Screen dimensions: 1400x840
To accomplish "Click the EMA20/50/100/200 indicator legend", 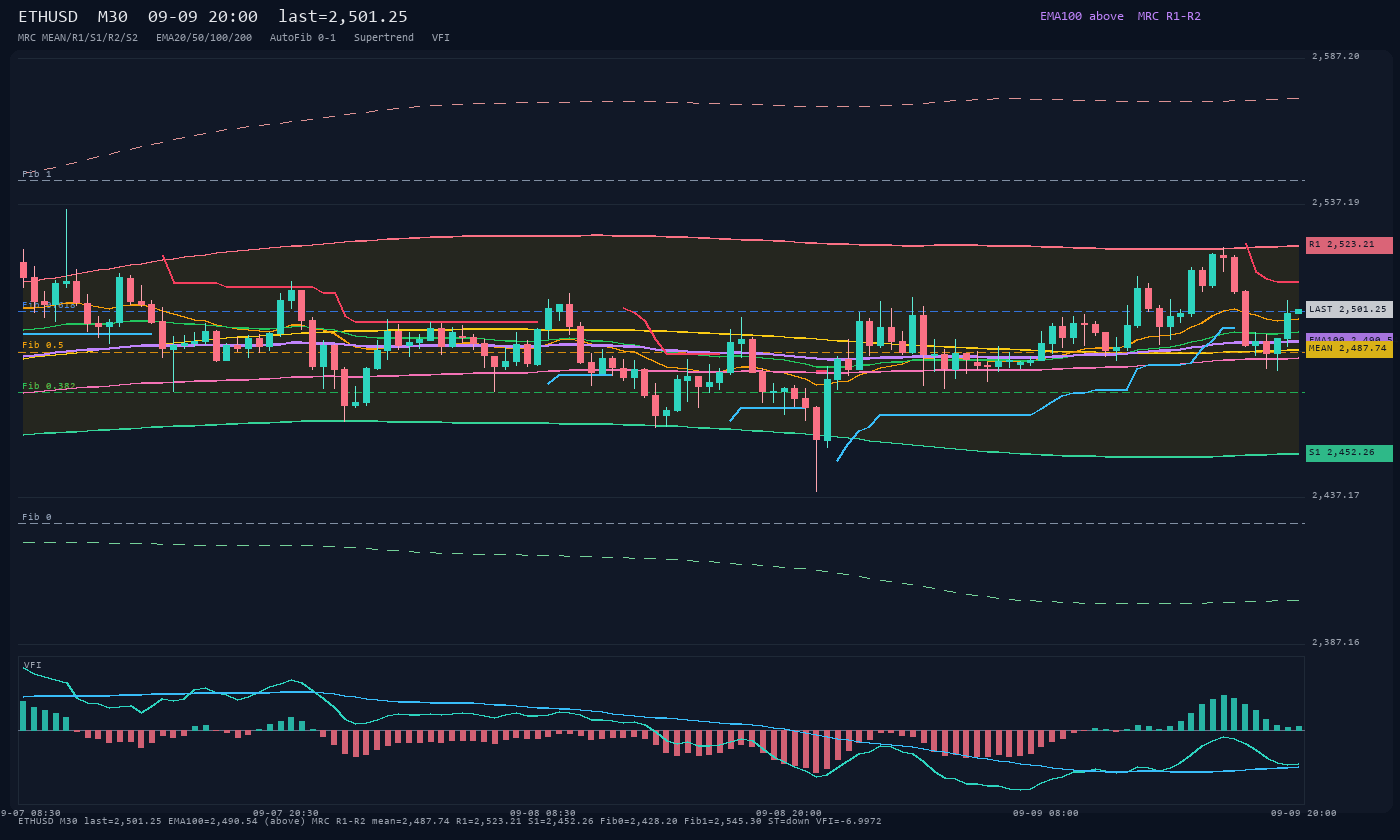I will click(x=204, y=38).
